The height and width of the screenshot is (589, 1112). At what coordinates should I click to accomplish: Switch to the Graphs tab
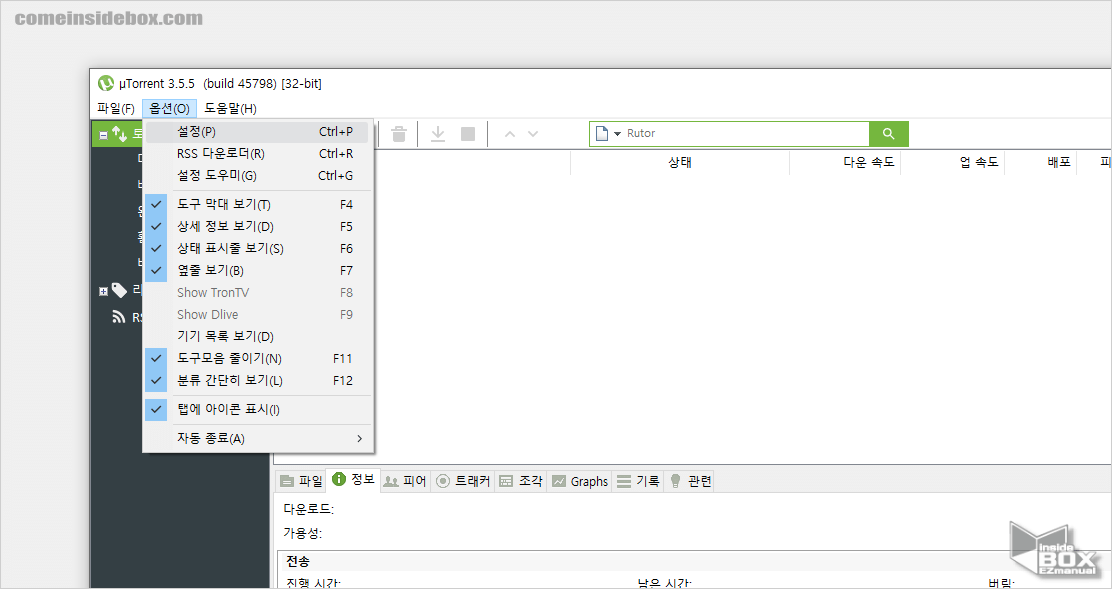(x=579, y=481)
